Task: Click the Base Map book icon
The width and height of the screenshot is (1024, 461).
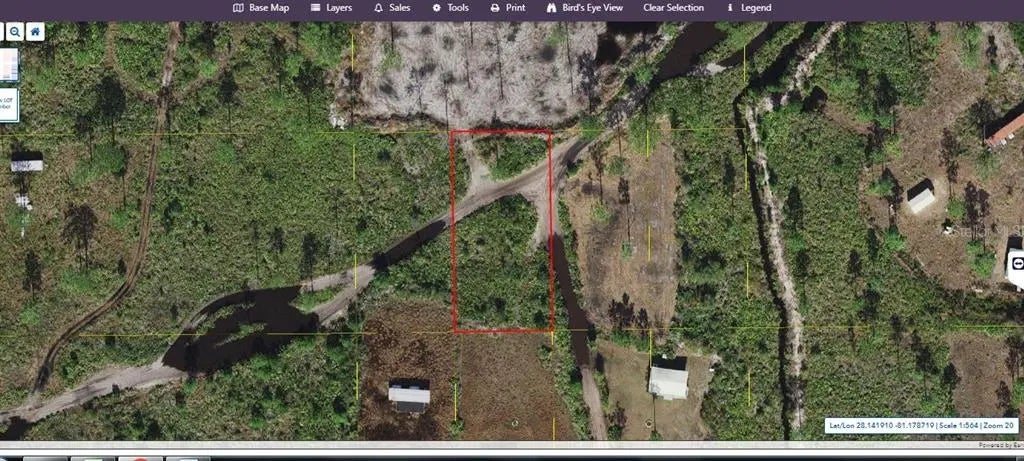Action: point(238,8)
